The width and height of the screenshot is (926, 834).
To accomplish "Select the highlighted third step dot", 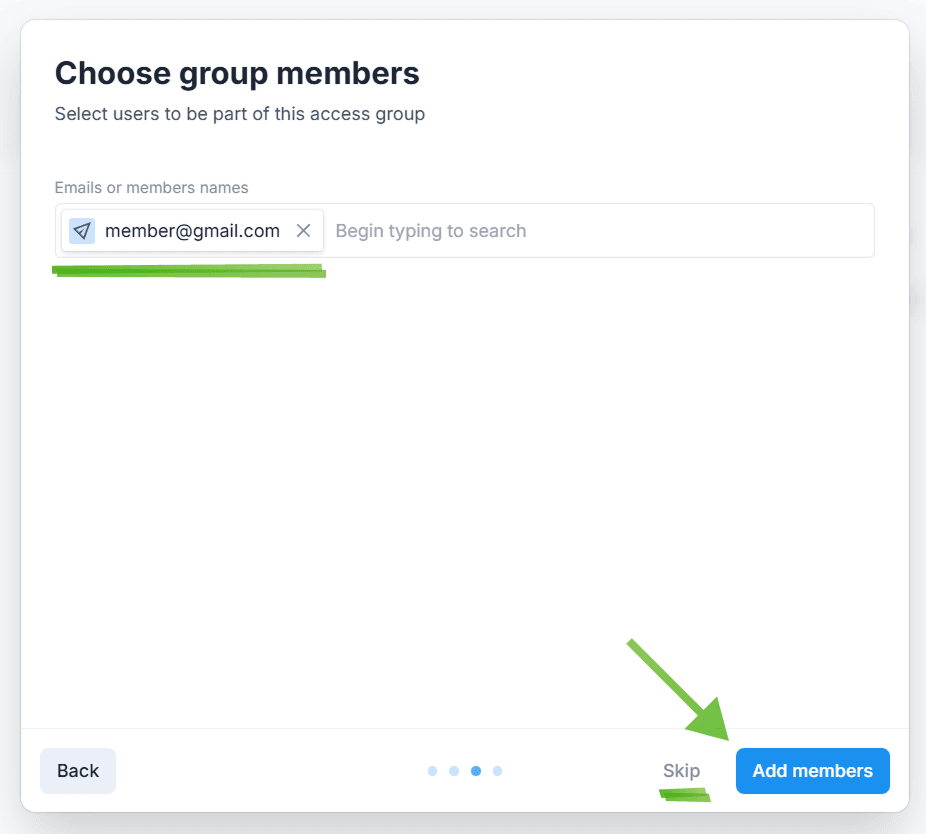I will click(x=476, y=771).
